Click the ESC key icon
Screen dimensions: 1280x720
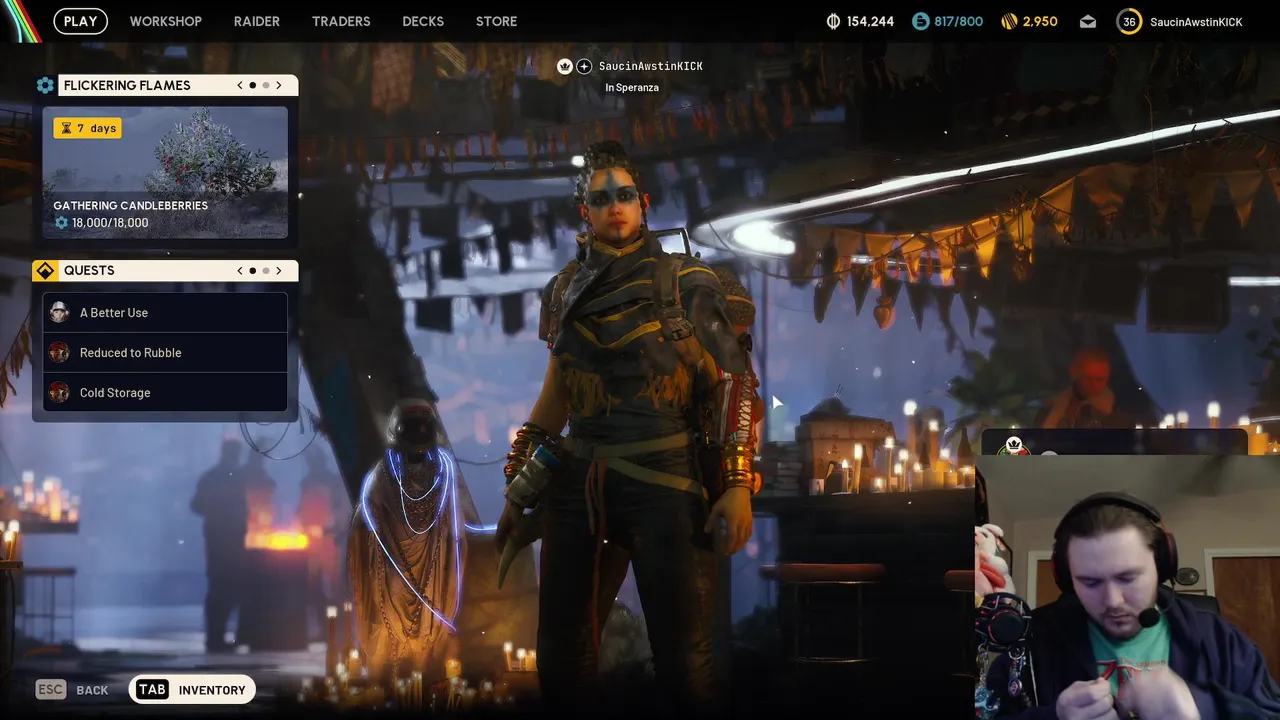point(51,689)
